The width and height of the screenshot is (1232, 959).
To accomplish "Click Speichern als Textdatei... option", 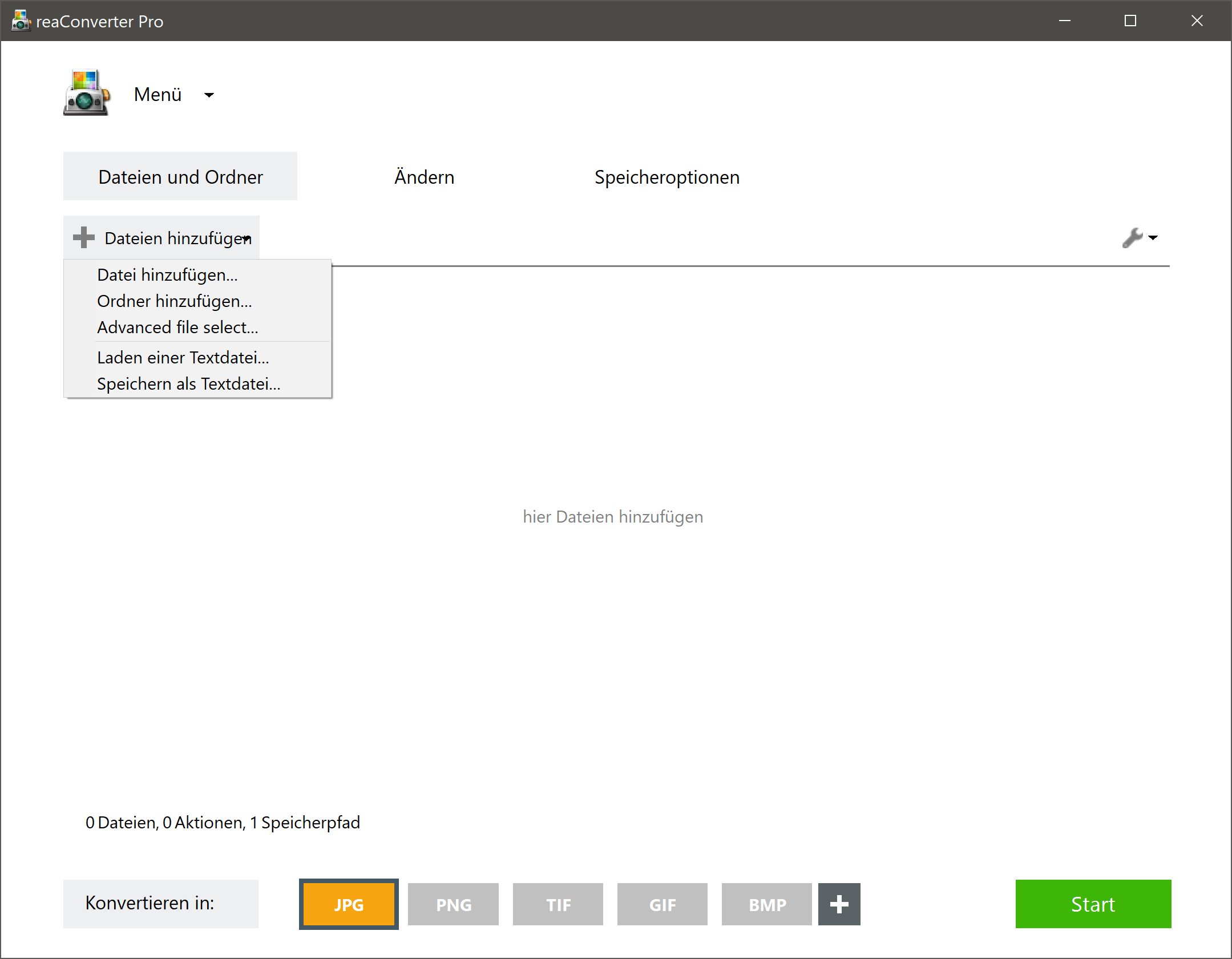I will pos(197,384).
